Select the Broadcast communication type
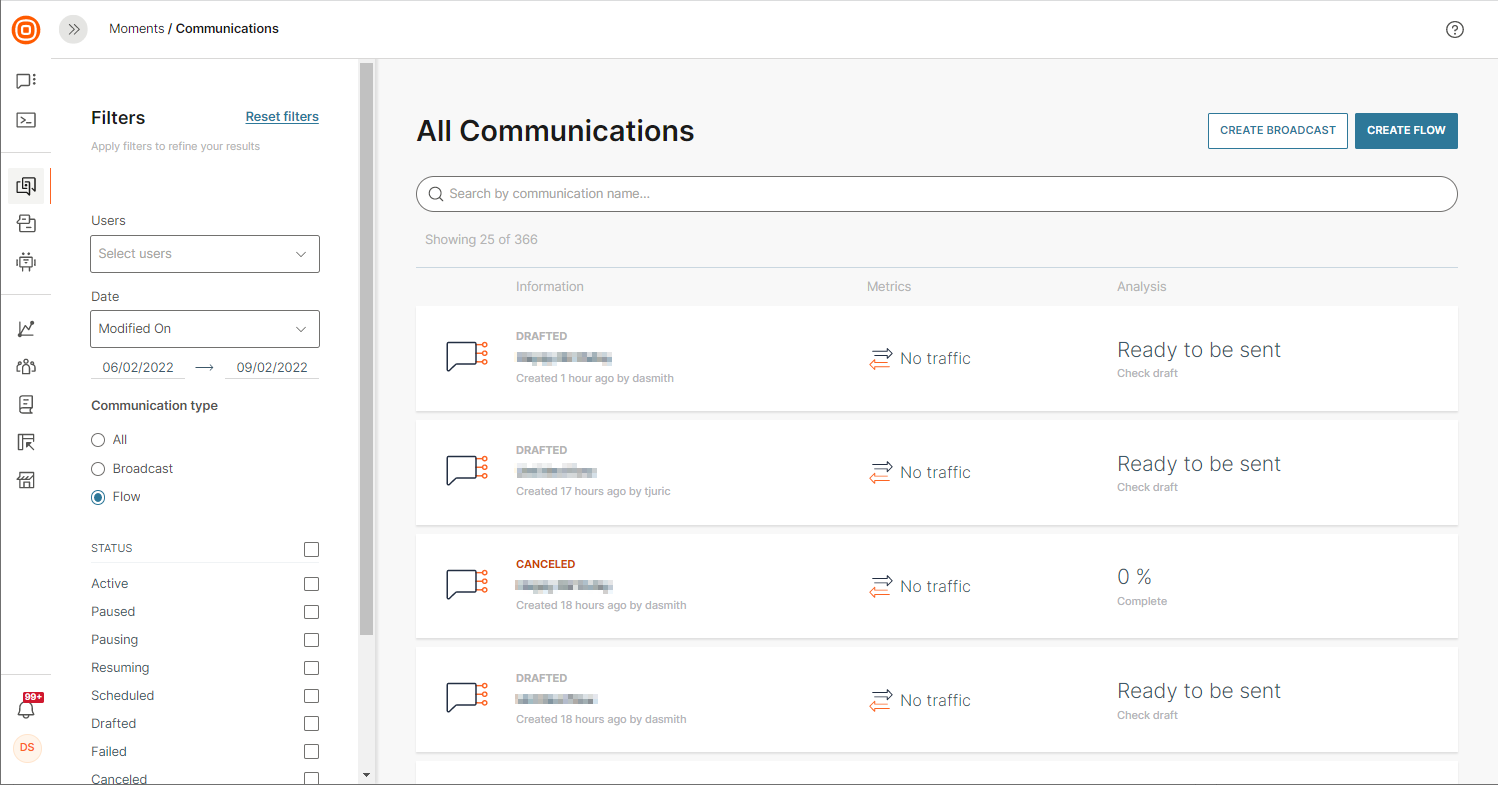The height and width of the screenshot is (785, 1498). pyautogui.click(x=98, y=469)
